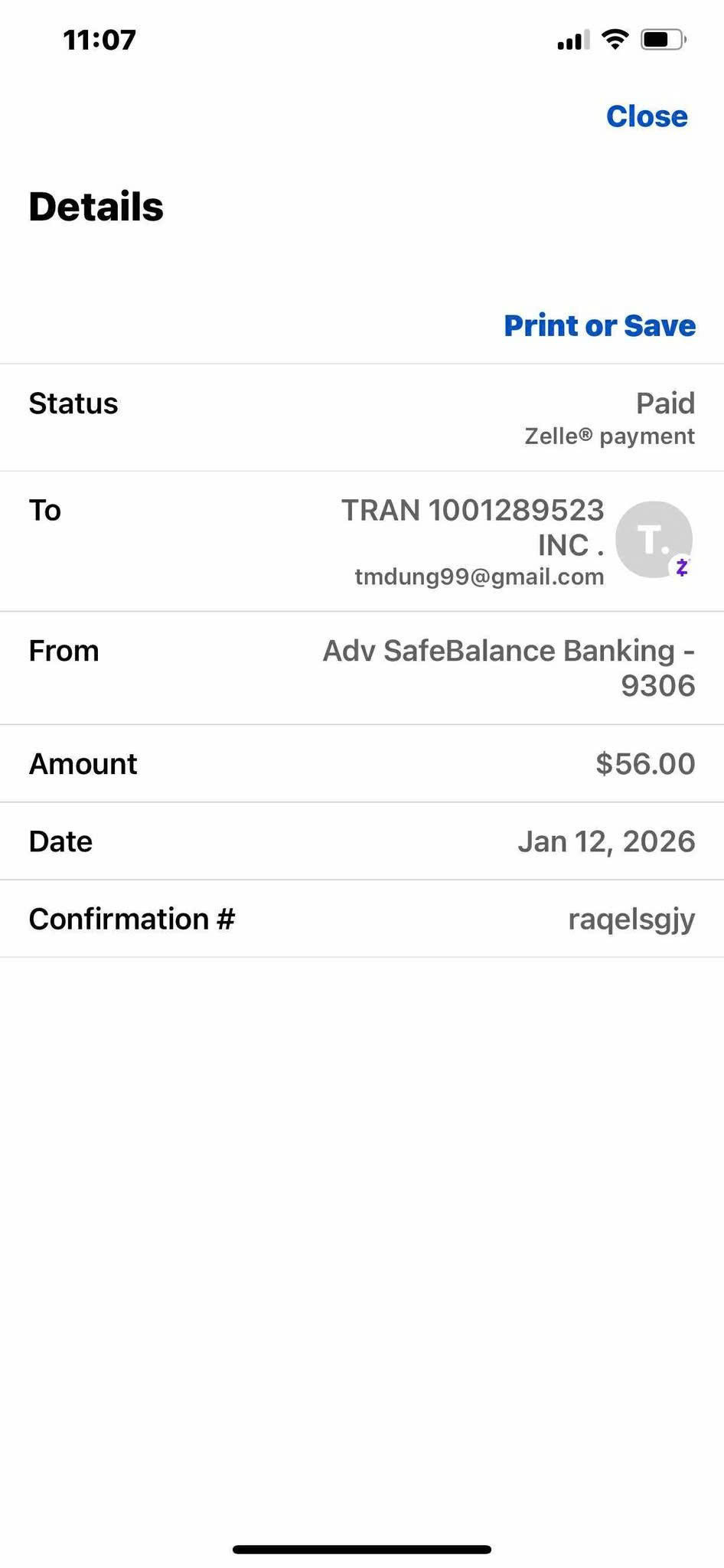
Task: Tap the Status row label
Action: pyautogui.click(x=73, y=403)
